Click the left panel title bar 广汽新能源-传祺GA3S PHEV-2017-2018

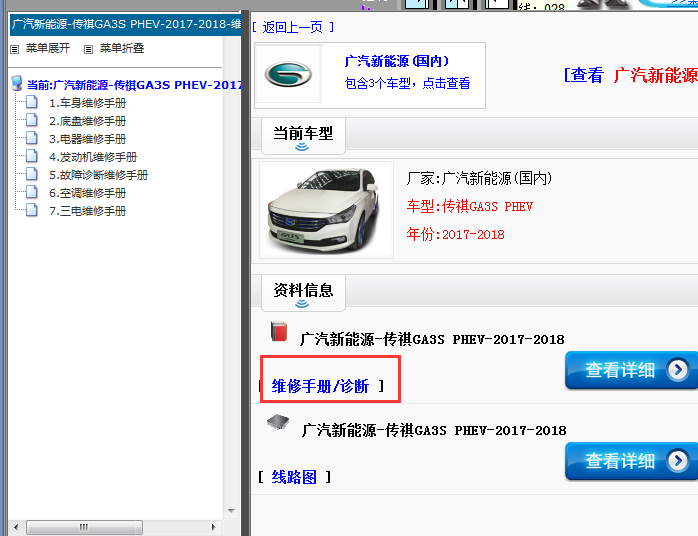coord(126,24)
